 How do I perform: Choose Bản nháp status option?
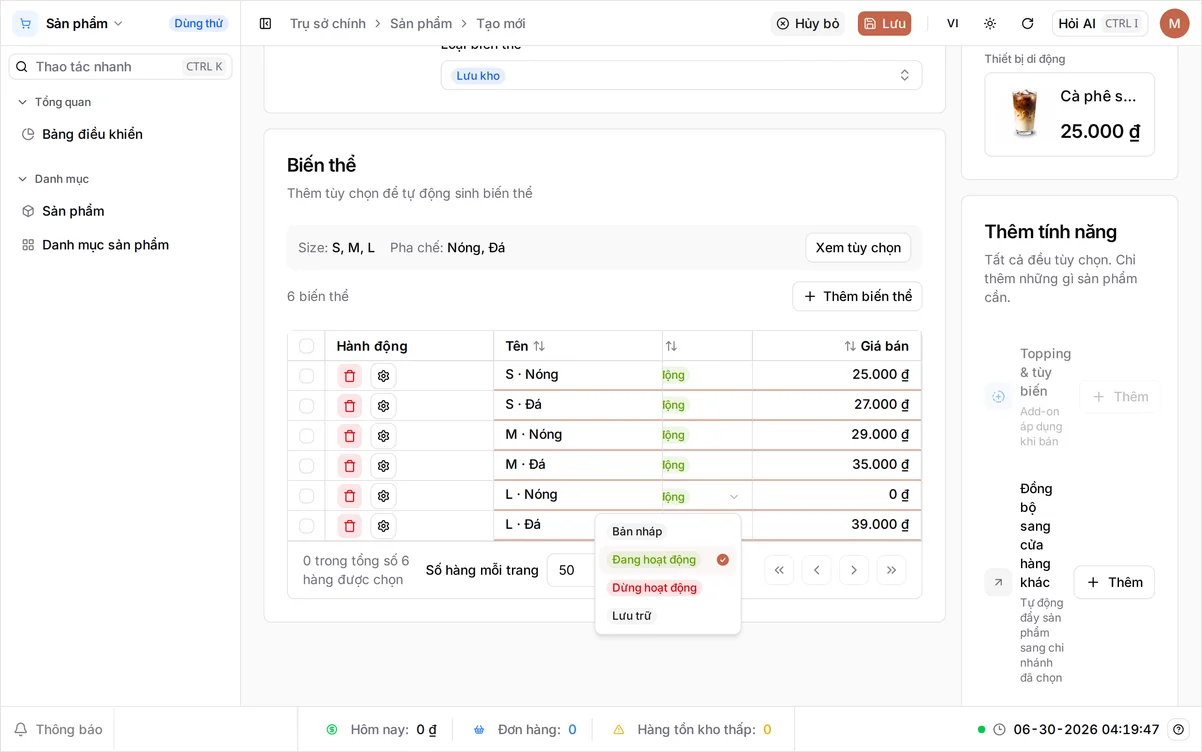coord(668,532)
